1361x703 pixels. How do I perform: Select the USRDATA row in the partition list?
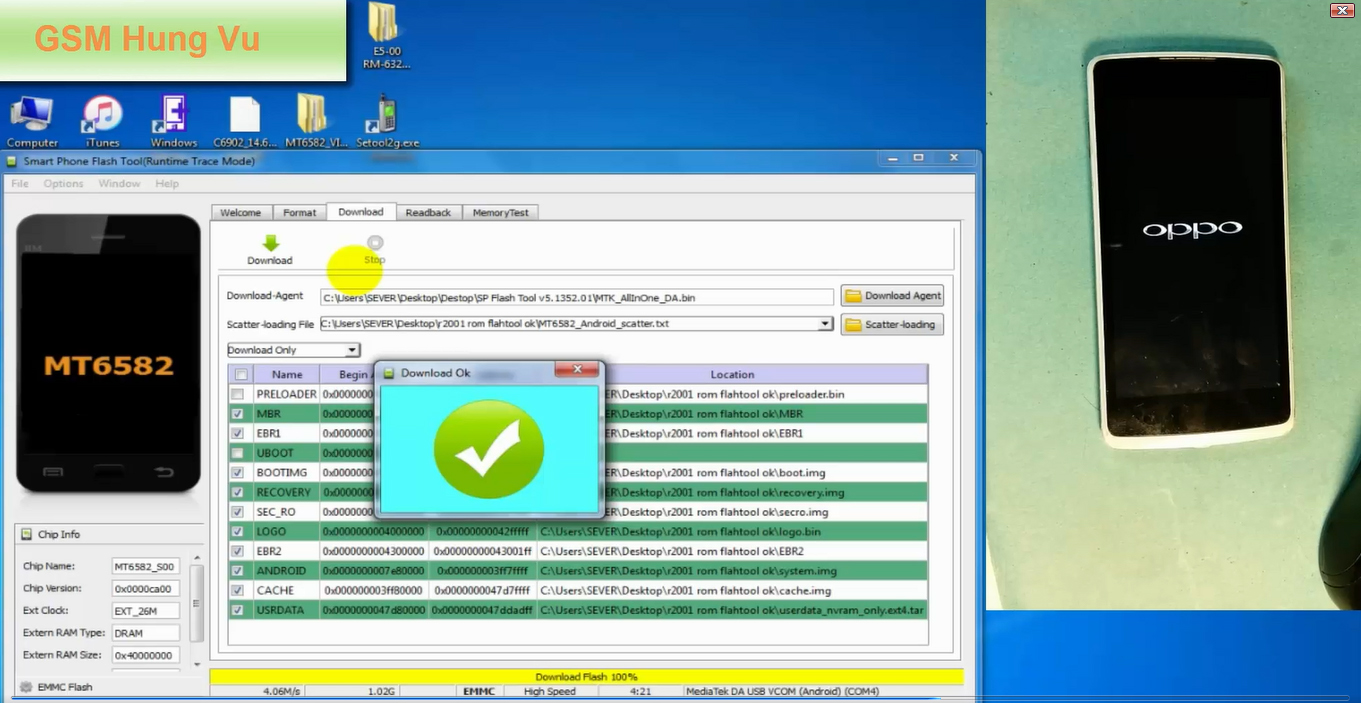284,609
